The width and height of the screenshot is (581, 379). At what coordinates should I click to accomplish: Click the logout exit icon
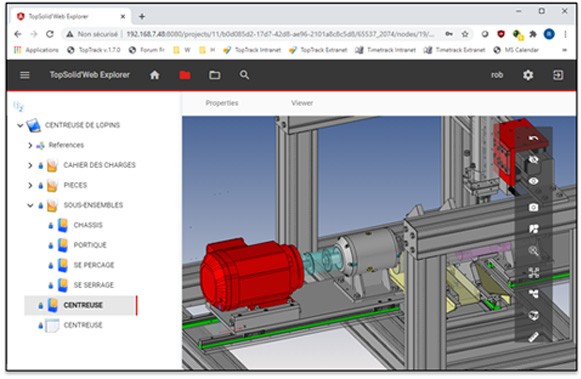(x=558, y=75)
